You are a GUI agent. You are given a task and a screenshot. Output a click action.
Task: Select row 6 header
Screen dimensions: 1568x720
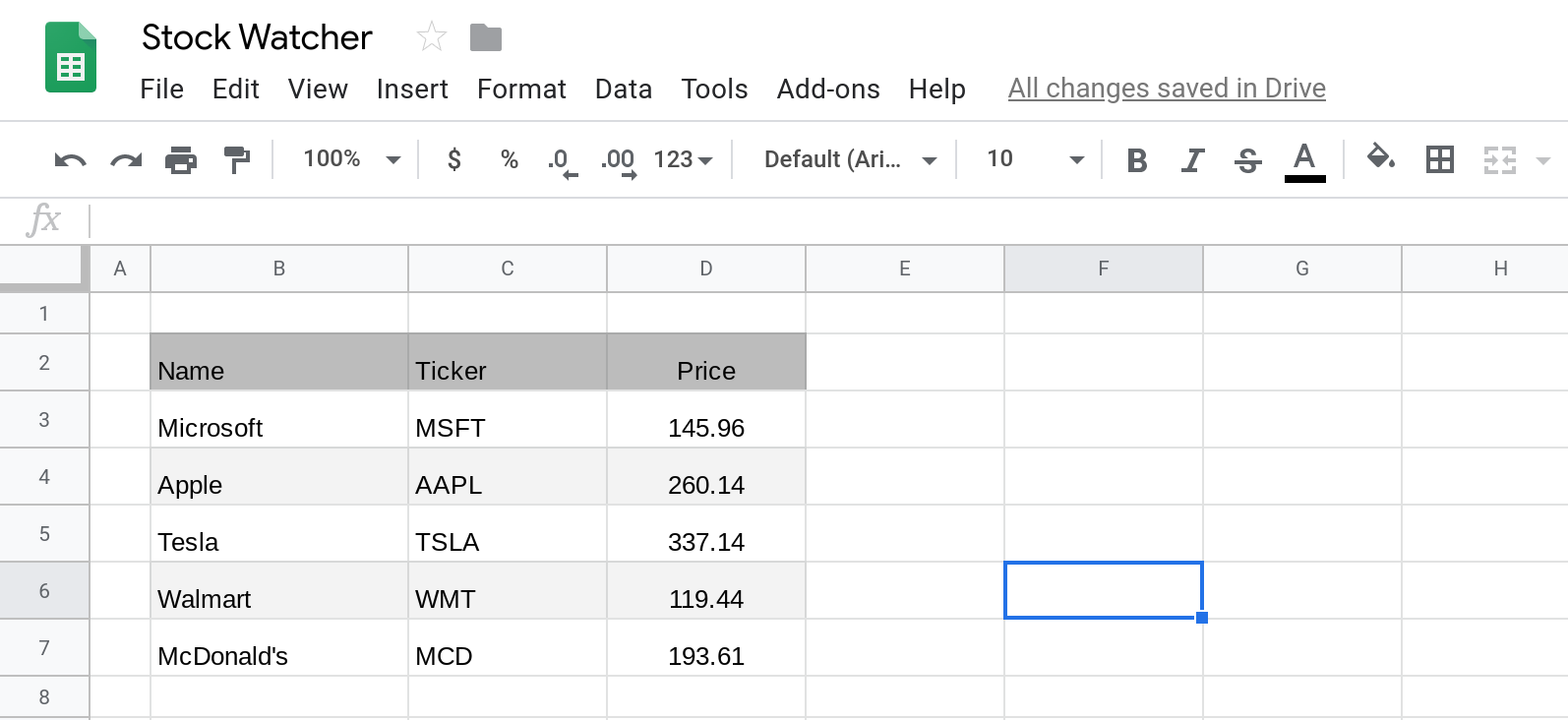[x=44, y=591]
